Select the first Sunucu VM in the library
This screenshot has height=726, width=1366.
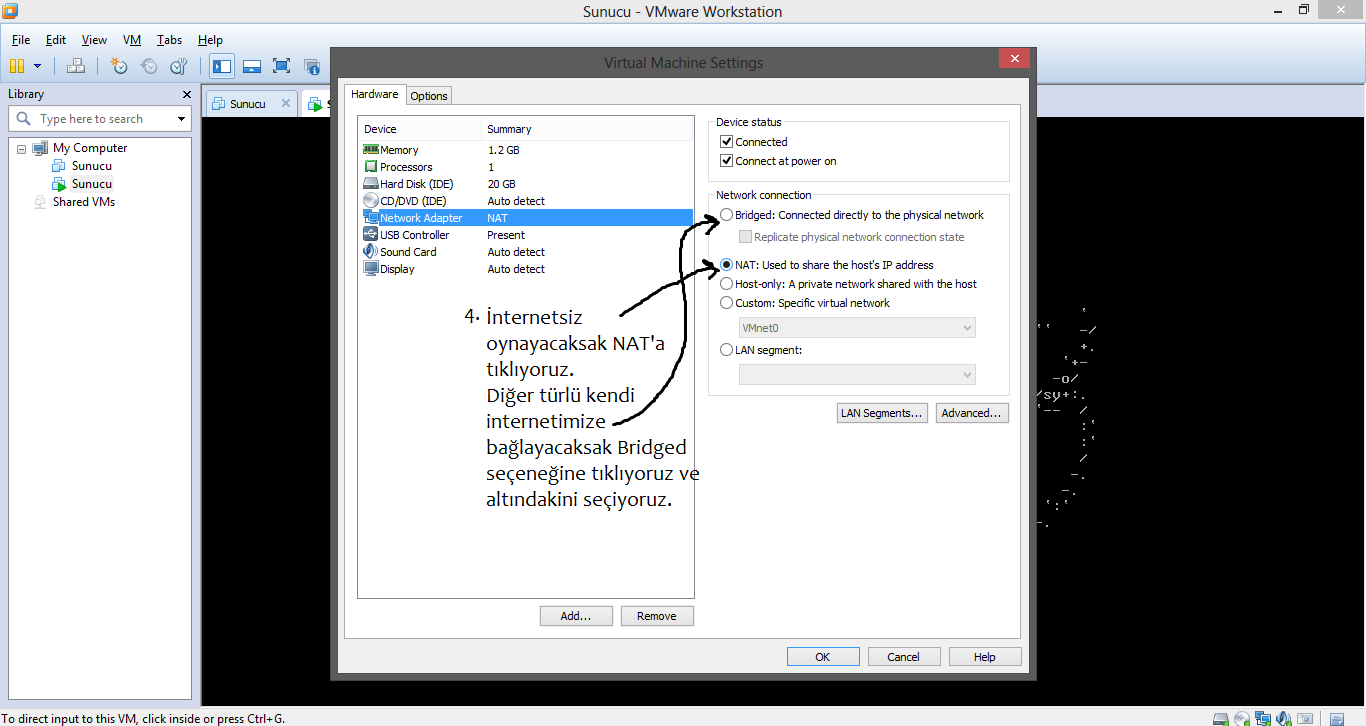tap(91, 166)
